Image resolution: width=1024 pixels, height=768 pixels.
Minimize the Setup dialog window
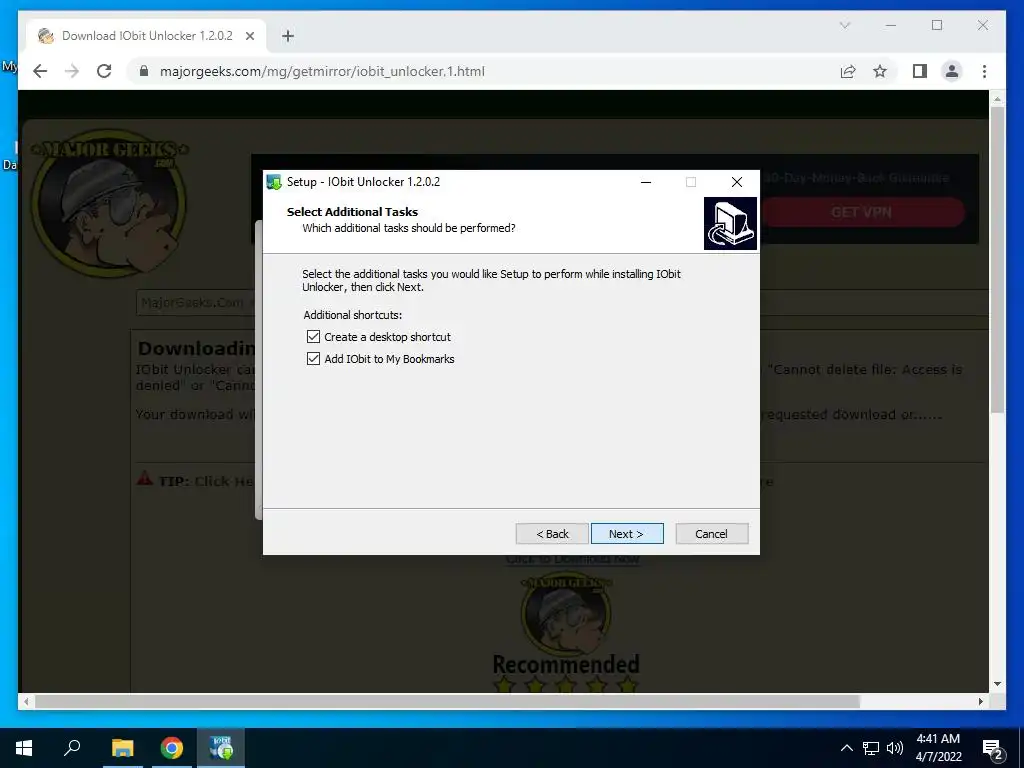[646, 182]
